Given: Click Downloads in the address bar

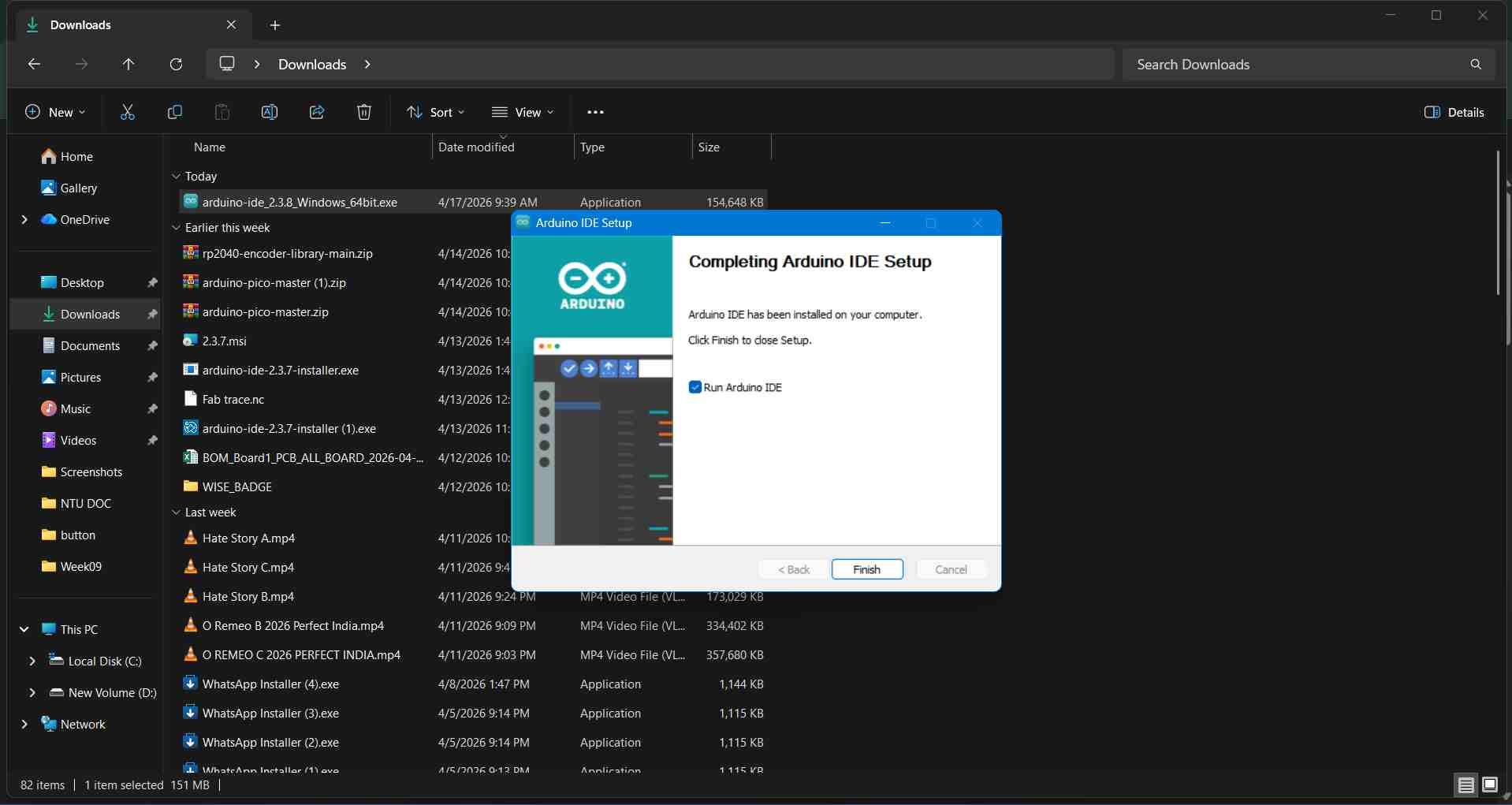Looking at the screenshot, I should (312, 64).
